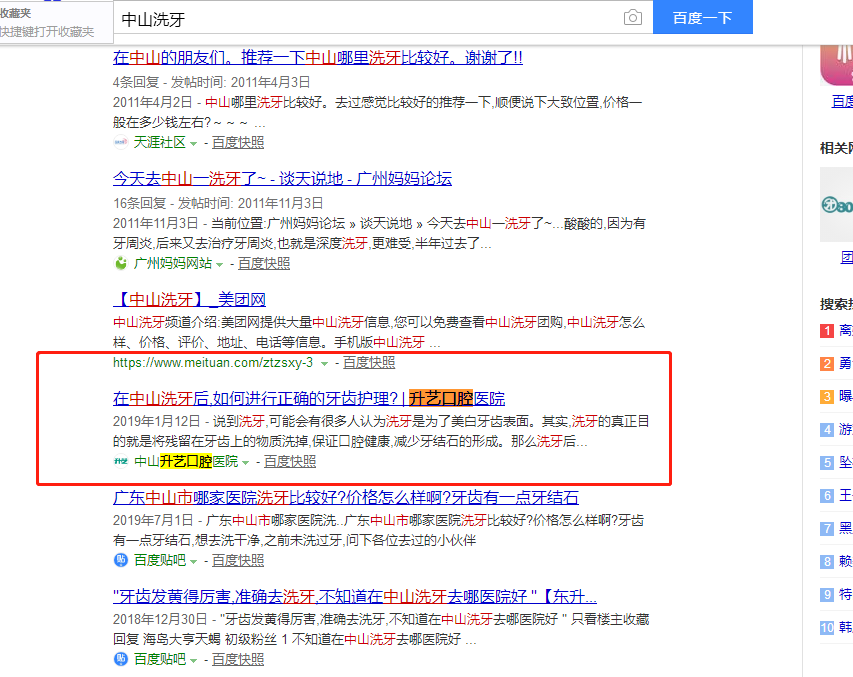Click the 广州妈妈网站 site icon
Image resolution: width=853 pixels, height=677 pixels.
coord(121,263)
